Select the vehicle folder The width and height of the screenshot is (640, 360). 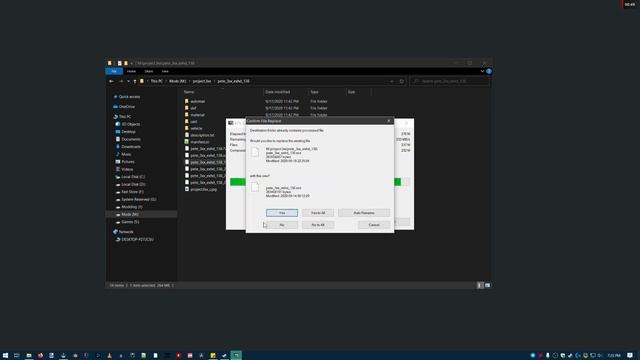196,128
